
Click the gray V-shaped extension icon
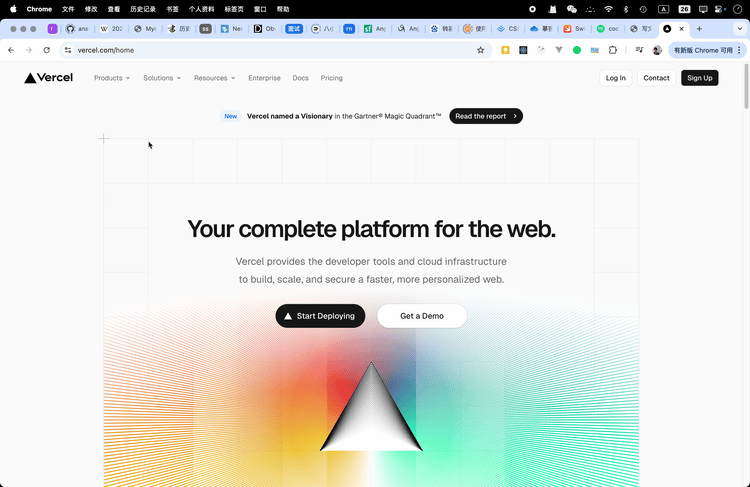pos(559,50)
